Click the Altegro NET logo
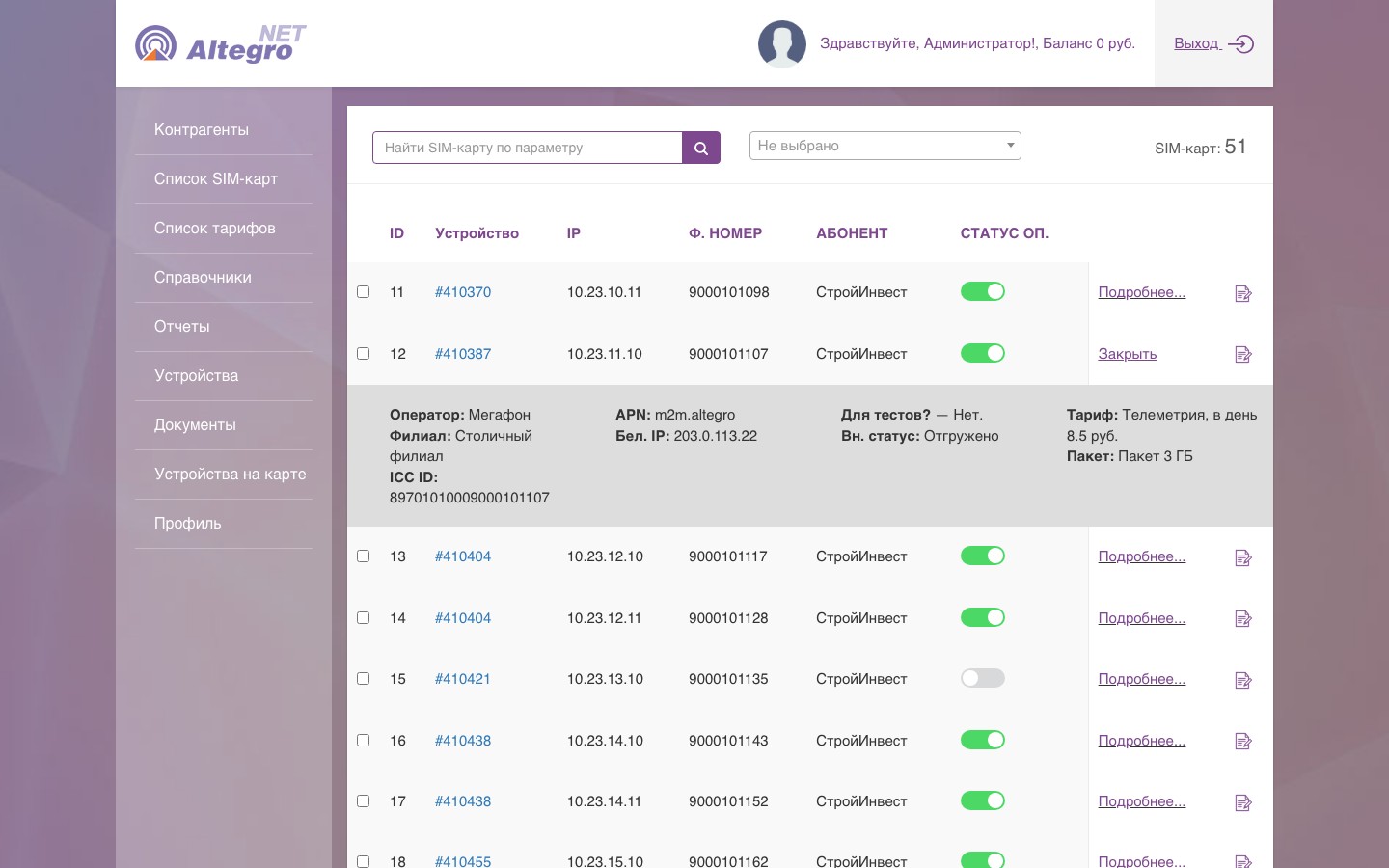 (221, 43)
